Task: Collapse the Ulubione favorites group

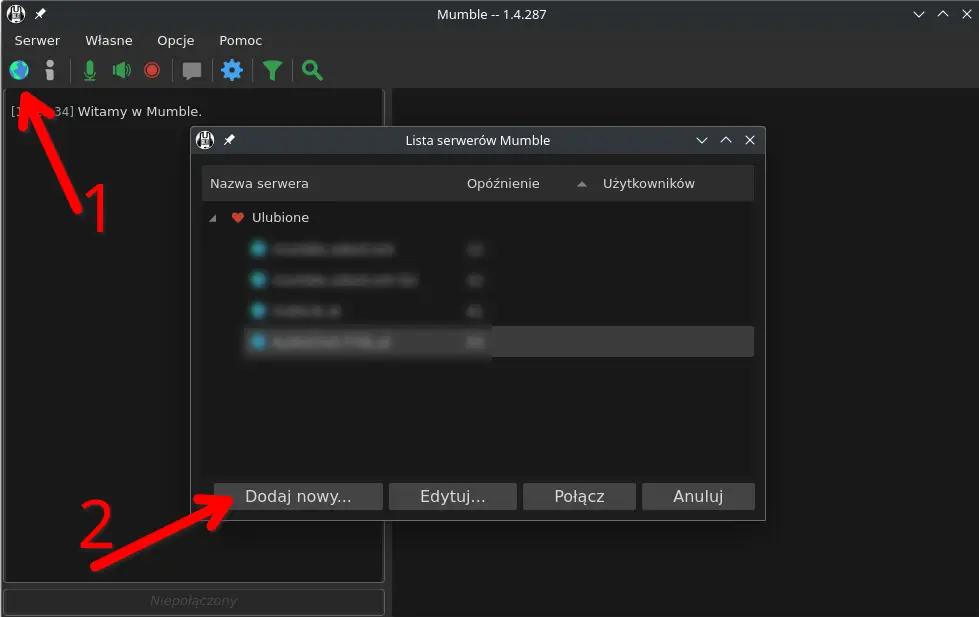Action: tap(213, 218)
